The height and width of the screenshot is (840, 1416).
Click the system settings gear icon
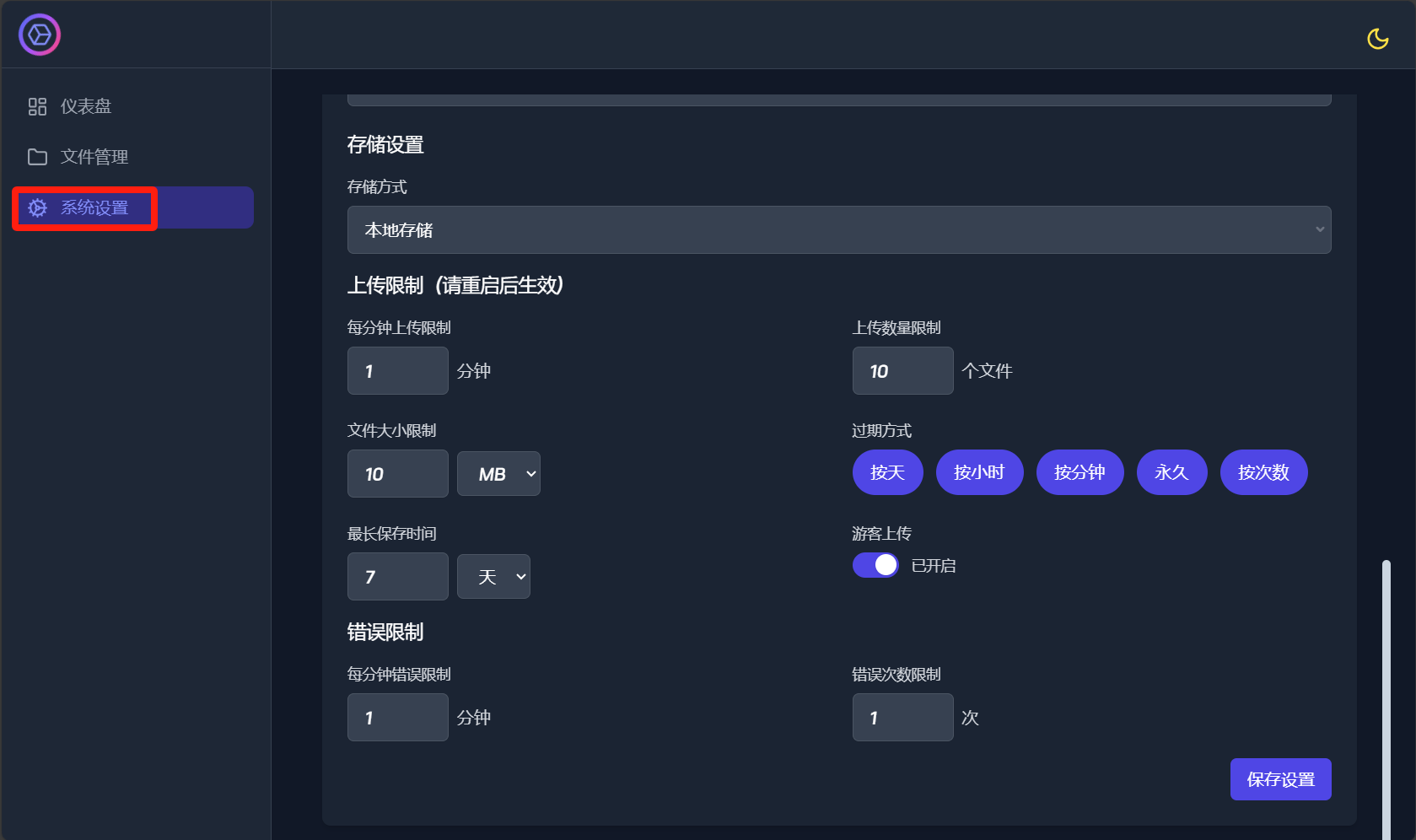point(37,208)
